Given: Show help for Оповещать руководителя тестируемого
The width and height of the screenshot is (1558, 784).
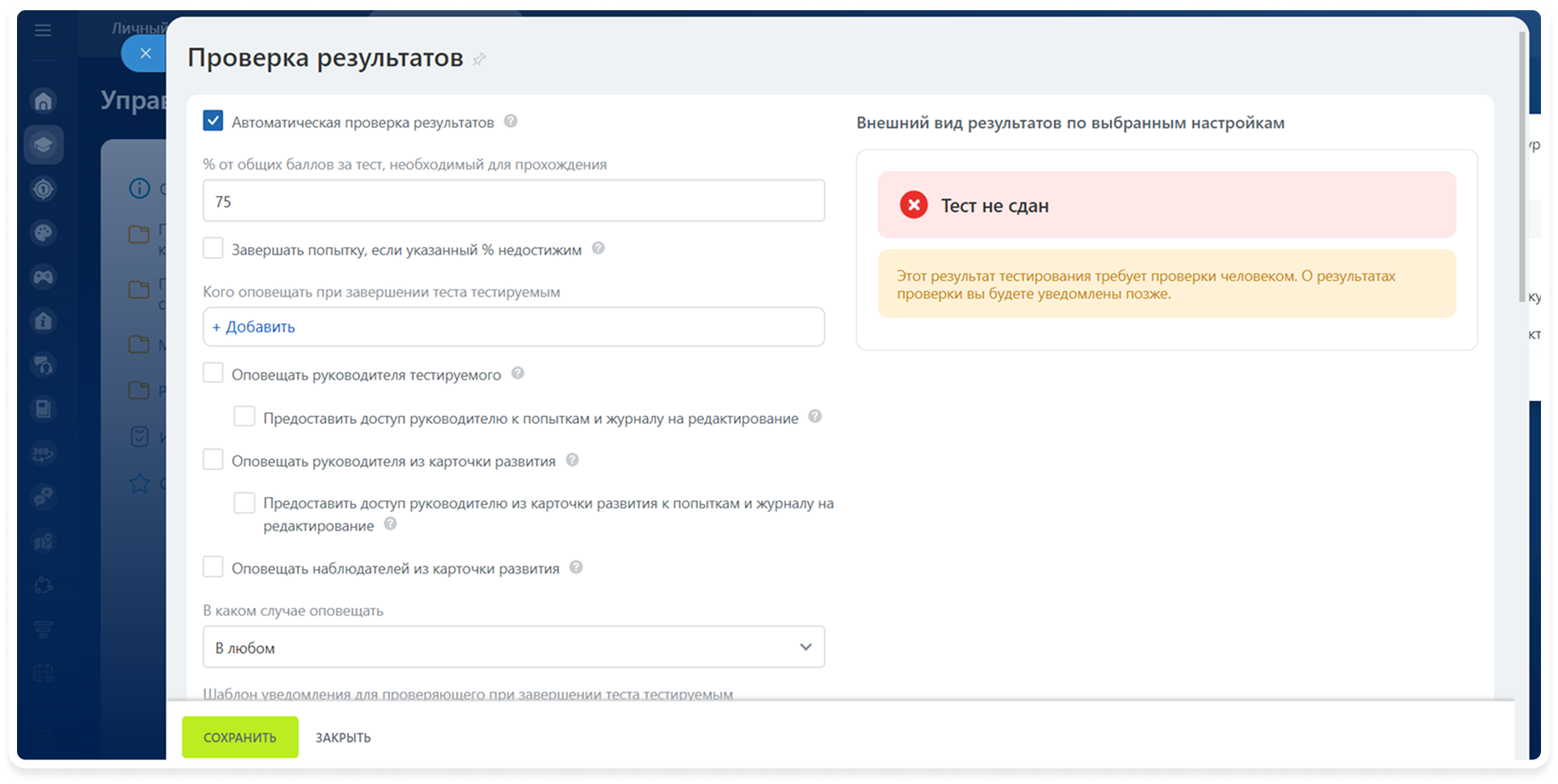Looking at the screenshot, I should [x=518, y=373].
